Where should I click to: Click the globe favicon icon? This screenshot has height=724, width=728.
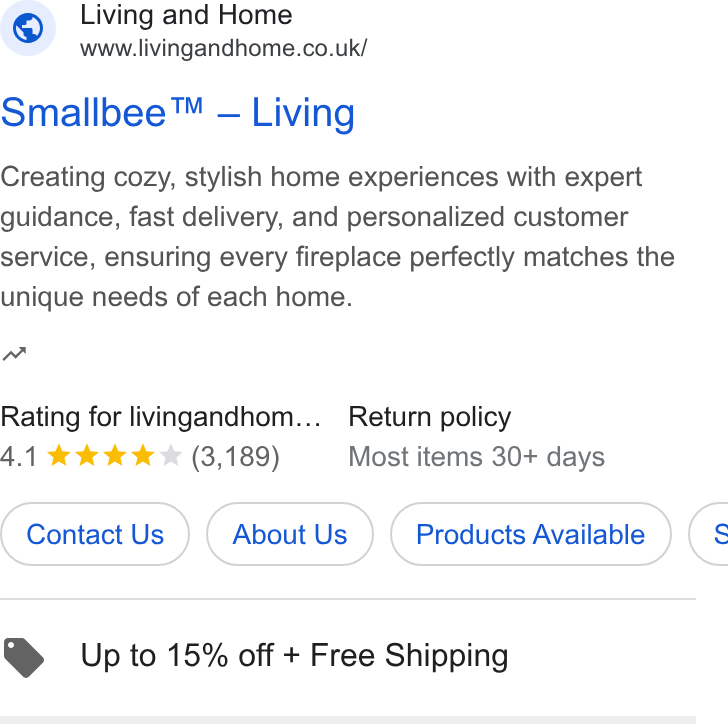28,28
